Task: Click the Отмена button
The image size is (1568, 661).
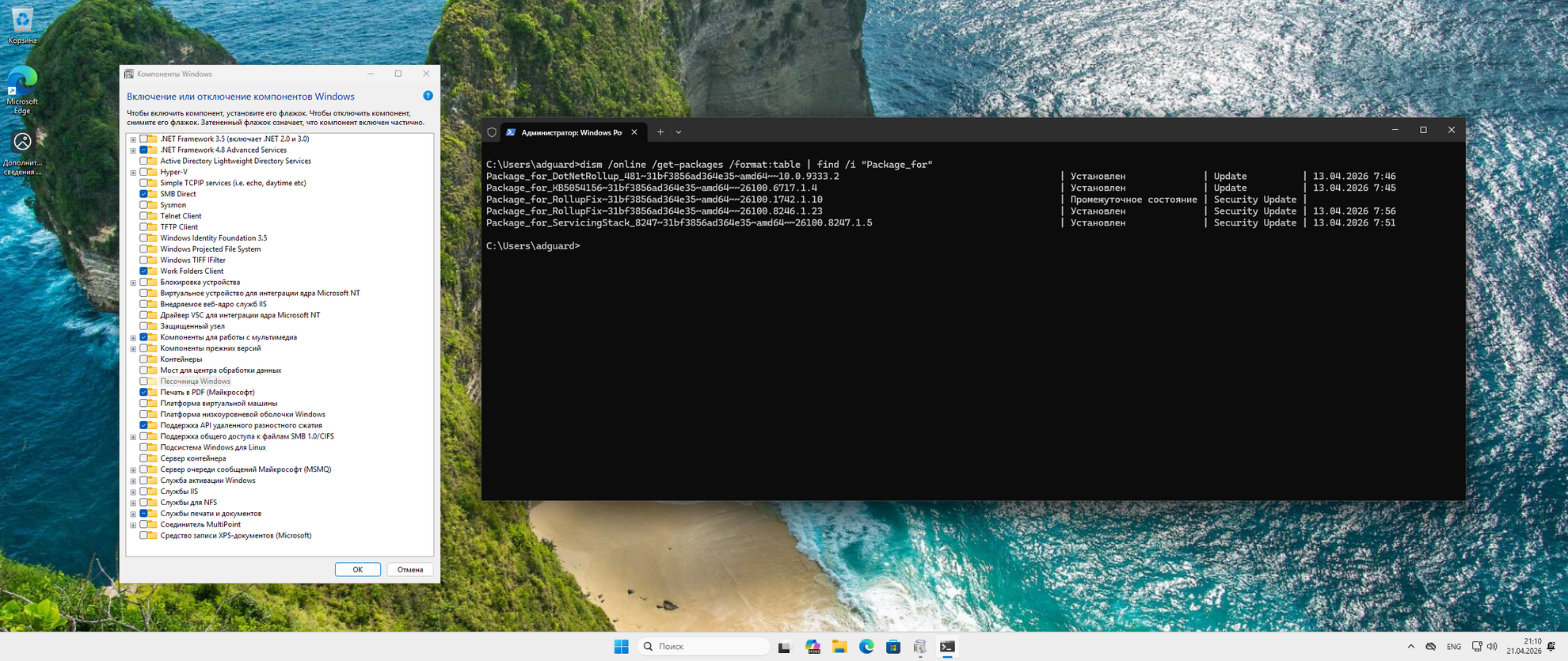Action: [x=409, y=569]
